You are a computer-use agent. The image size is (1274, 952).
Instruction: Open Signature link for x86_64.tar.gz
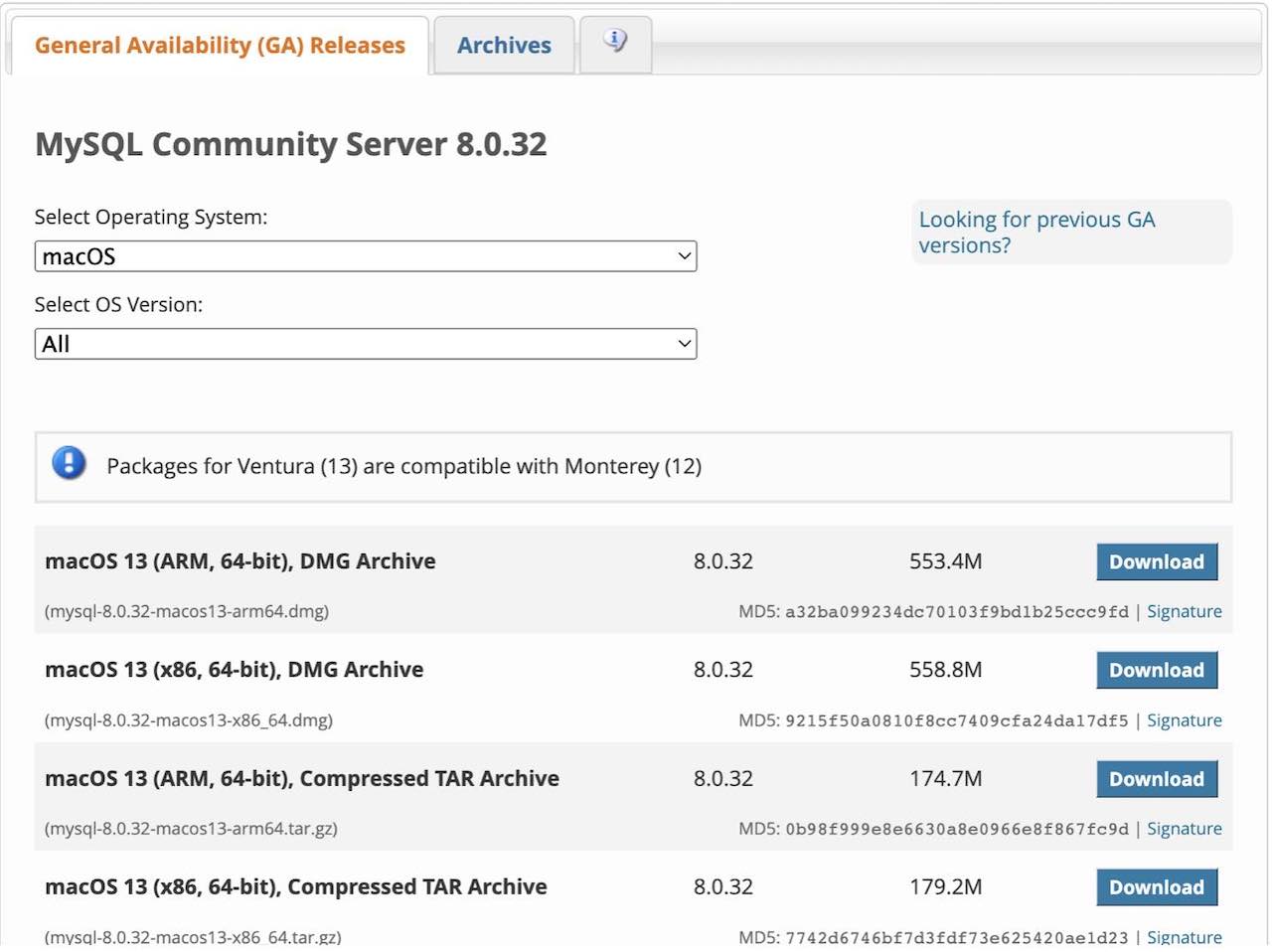[1185, 937]
